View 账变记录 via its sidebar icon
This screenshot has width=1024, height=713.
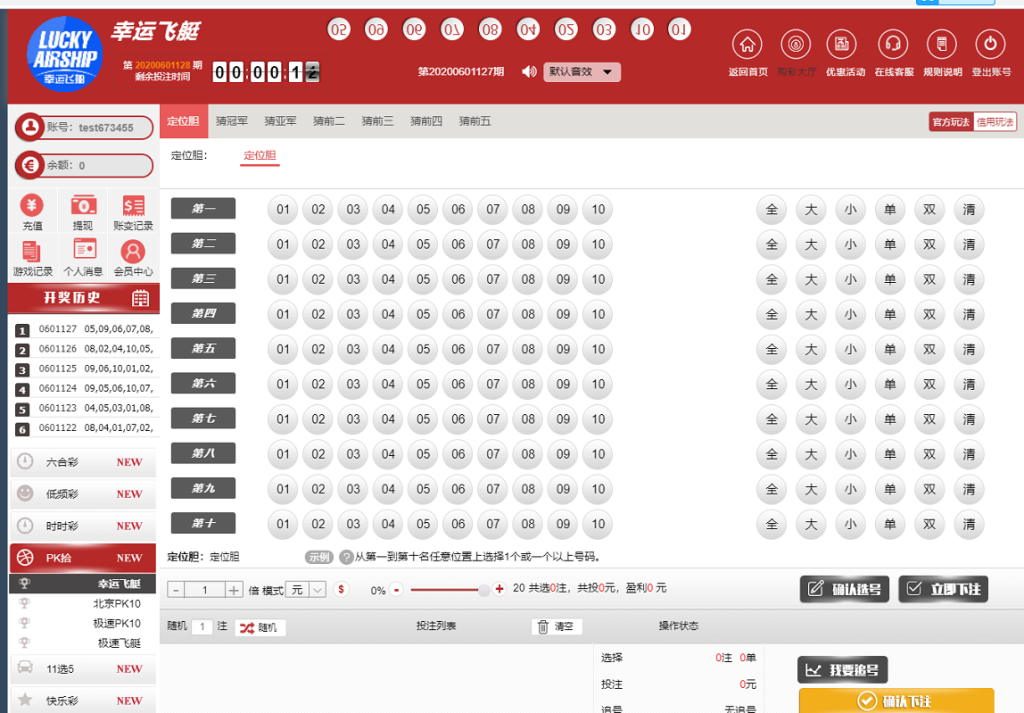(x=134, y=207)
